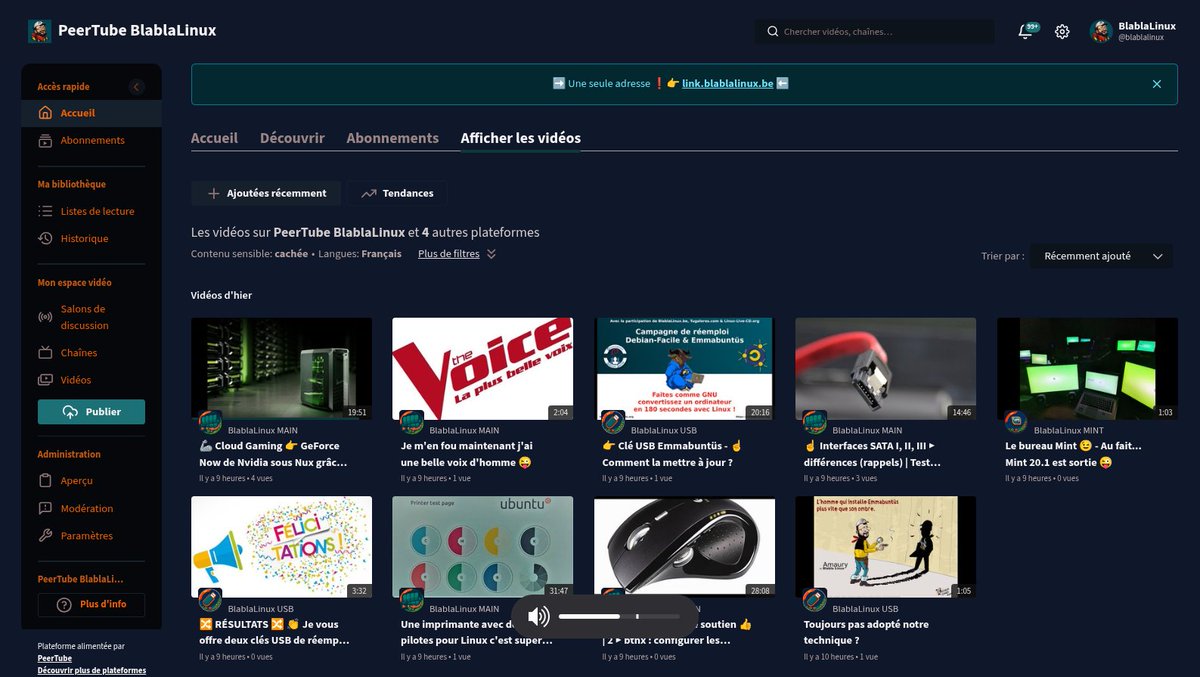Open the BlablaLinux user avatar menu
1200x677 pixels.
point(1101,31)
